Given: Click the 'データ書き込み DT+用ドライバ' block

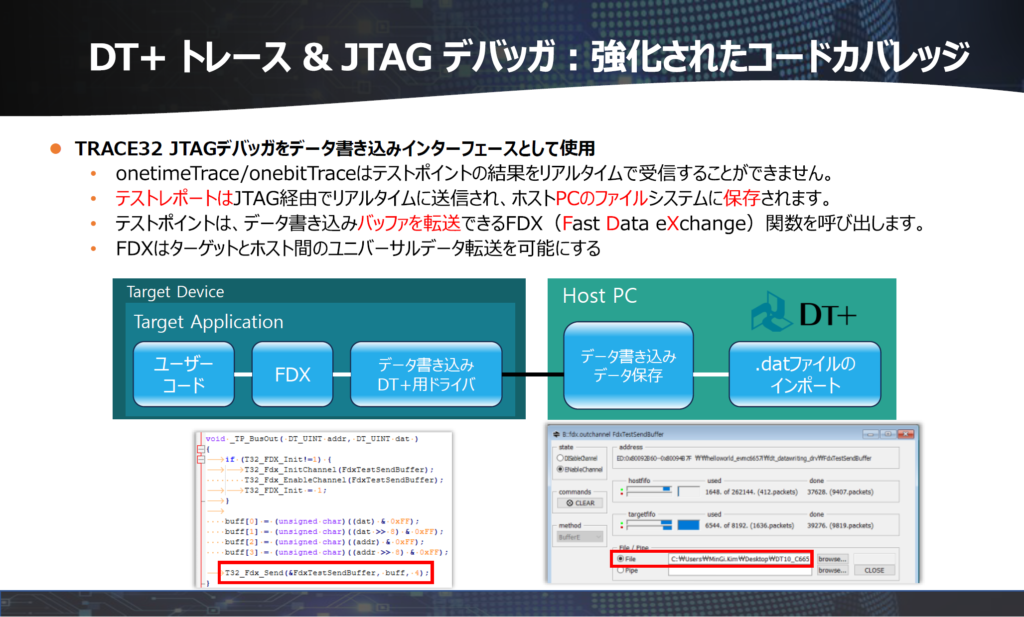Looking at the screenshot, I should [426, 374].
